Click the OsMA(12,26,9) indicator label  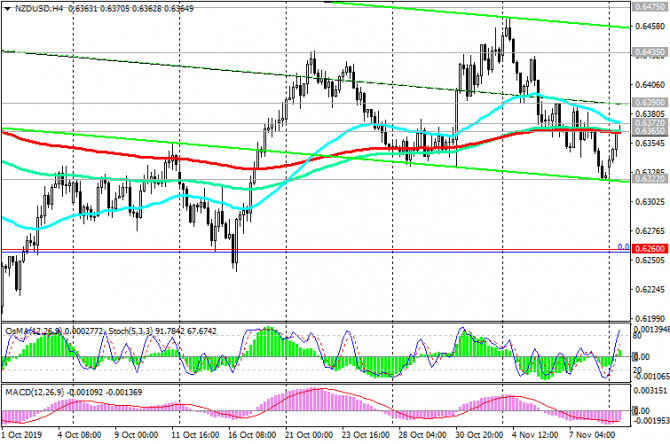[34, 331]
